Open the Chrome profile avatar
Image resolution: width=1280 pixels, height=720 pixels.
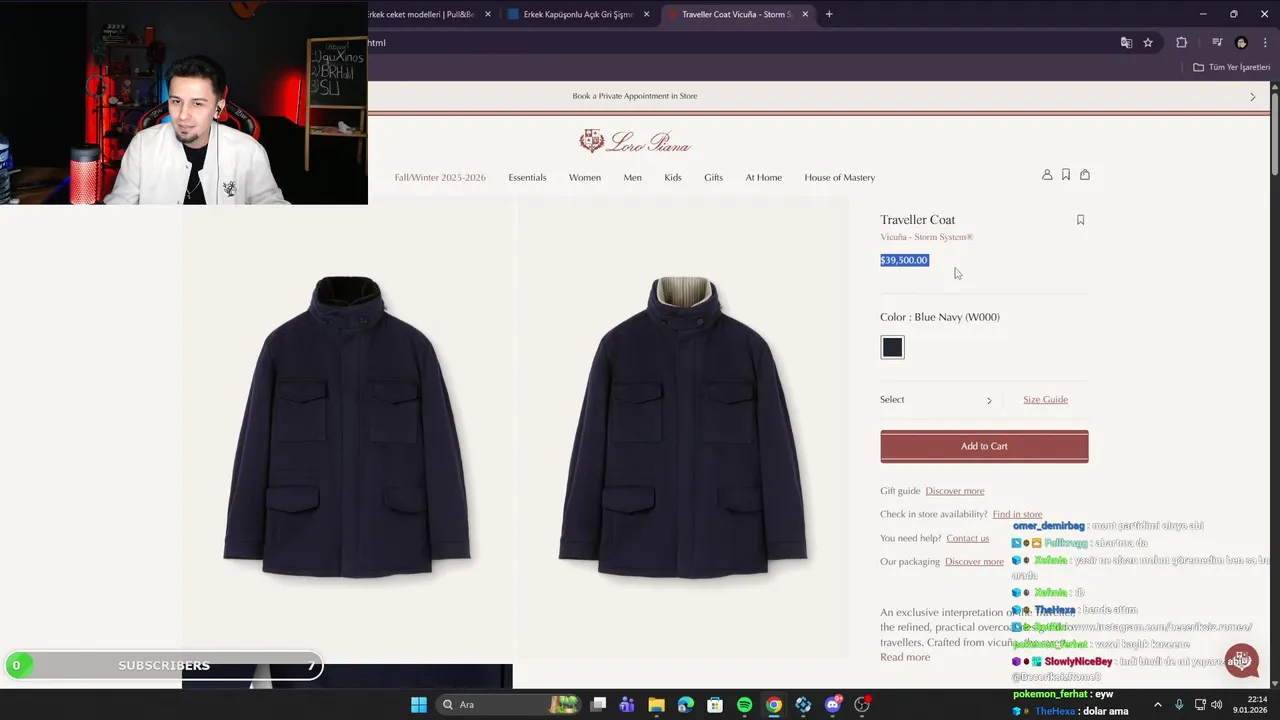pyautogui.click(x=1241, y=43)
